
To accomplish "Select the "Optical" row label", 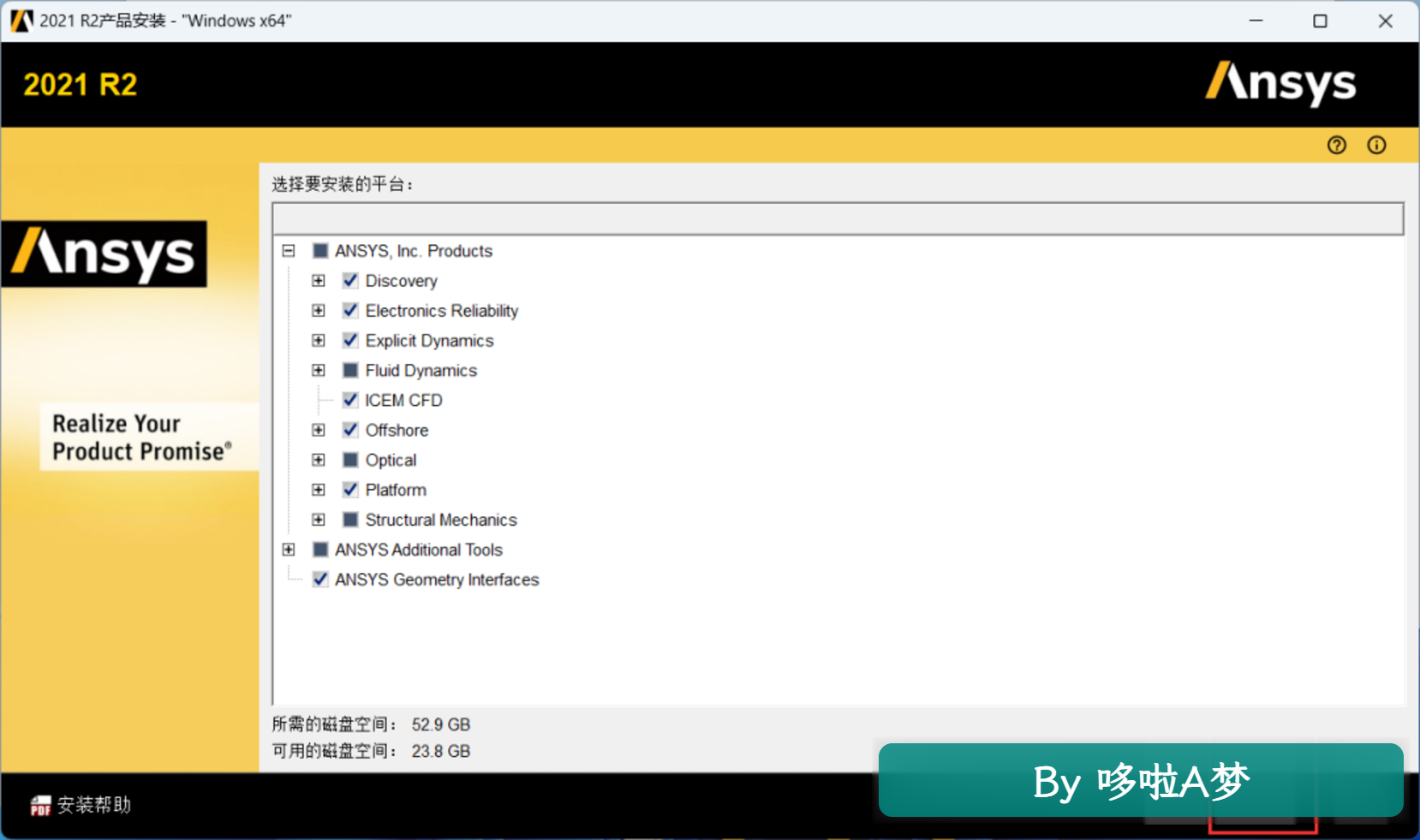I will [x=391, y=460].
